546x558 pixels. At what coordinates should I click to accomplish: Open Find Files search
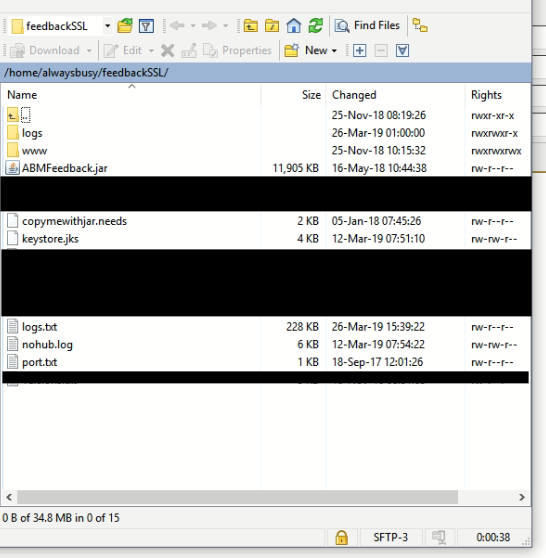point(367,26)
